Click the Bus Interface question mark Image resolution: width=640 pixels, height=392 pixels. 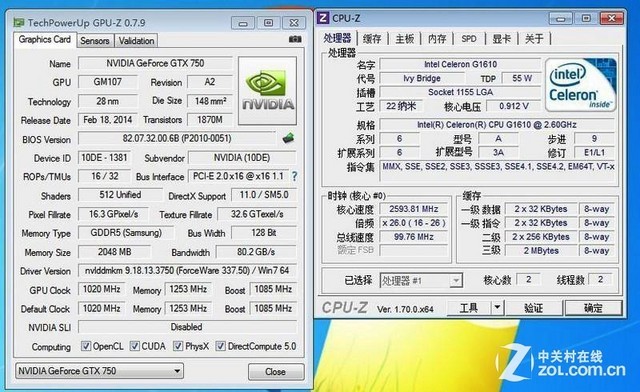pyautogui.click(x=294, y=176)
